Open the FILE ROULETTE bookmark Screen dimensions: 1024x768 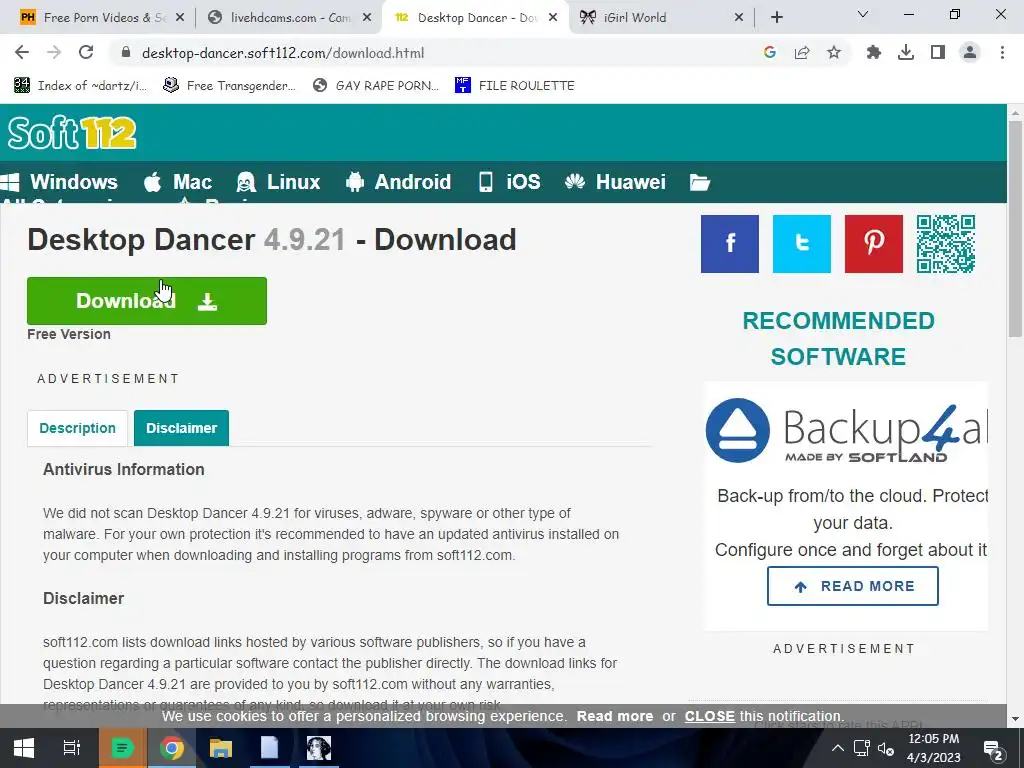pyautogui.click(x=515, y=86)
